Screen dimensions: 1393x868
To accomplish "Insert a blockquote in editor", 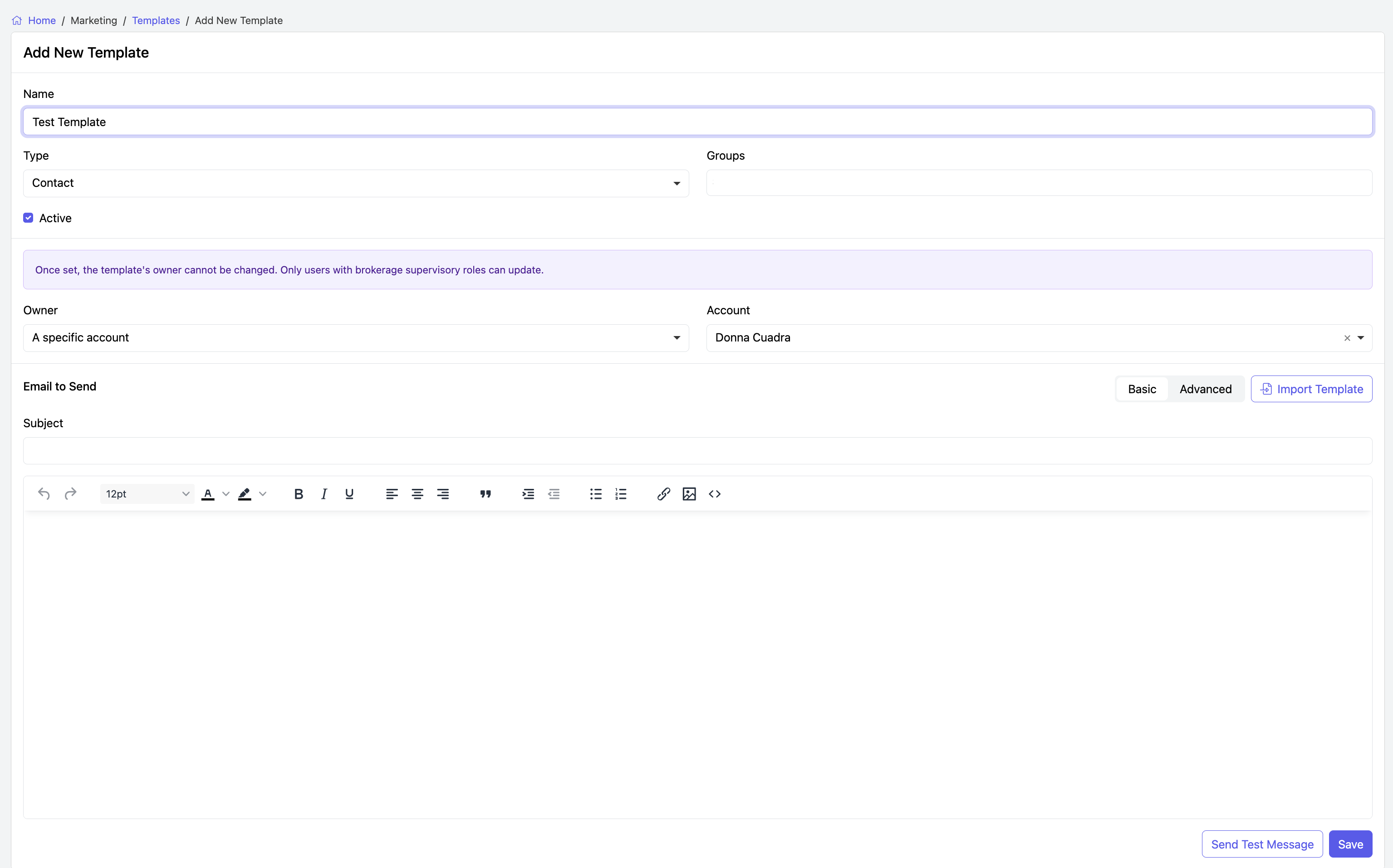I will [485, 494].
